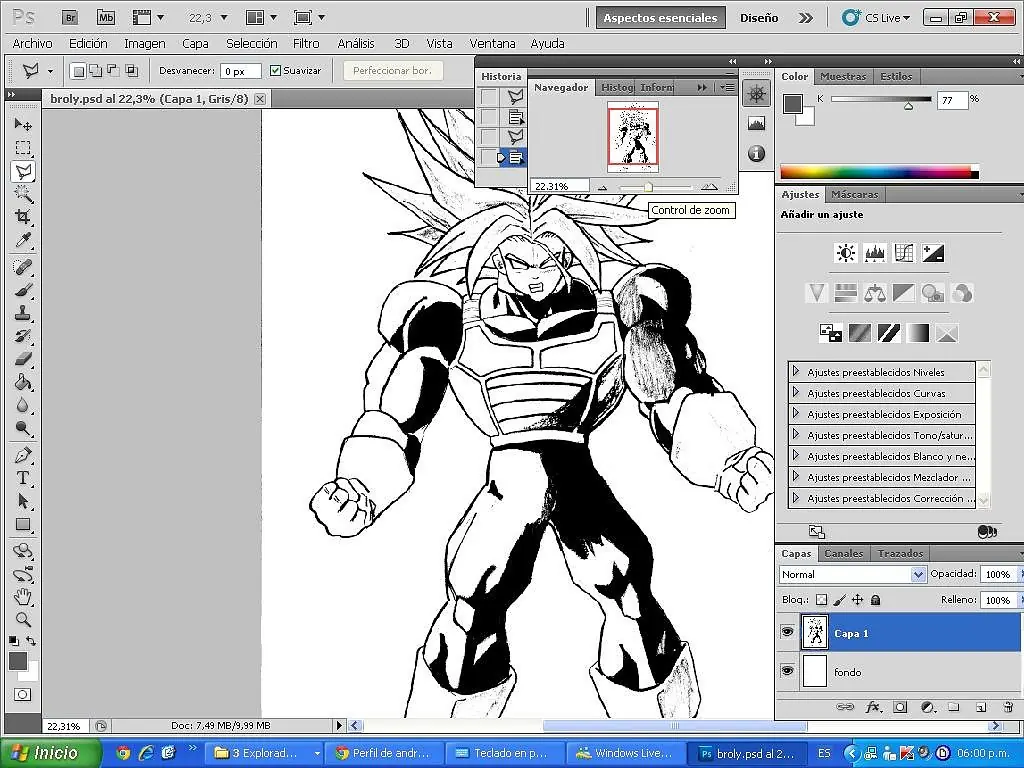Expand Ajustes preestablecidos Niveles
The height and width of the screenshot is (768, 1024).
point(795,372)
